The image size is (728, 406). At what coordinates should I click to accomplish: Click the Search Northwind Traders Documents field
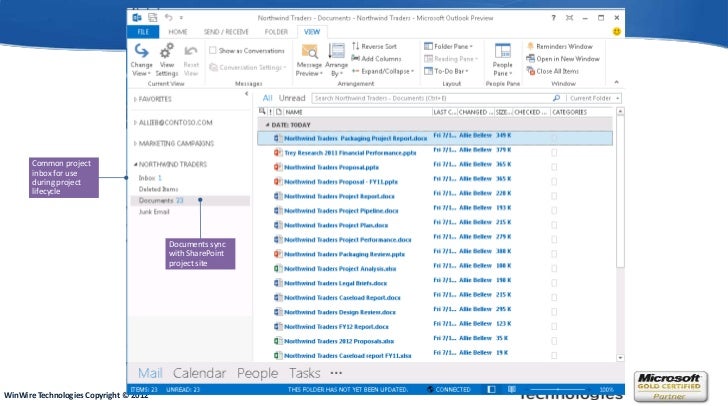coord(432,98)
